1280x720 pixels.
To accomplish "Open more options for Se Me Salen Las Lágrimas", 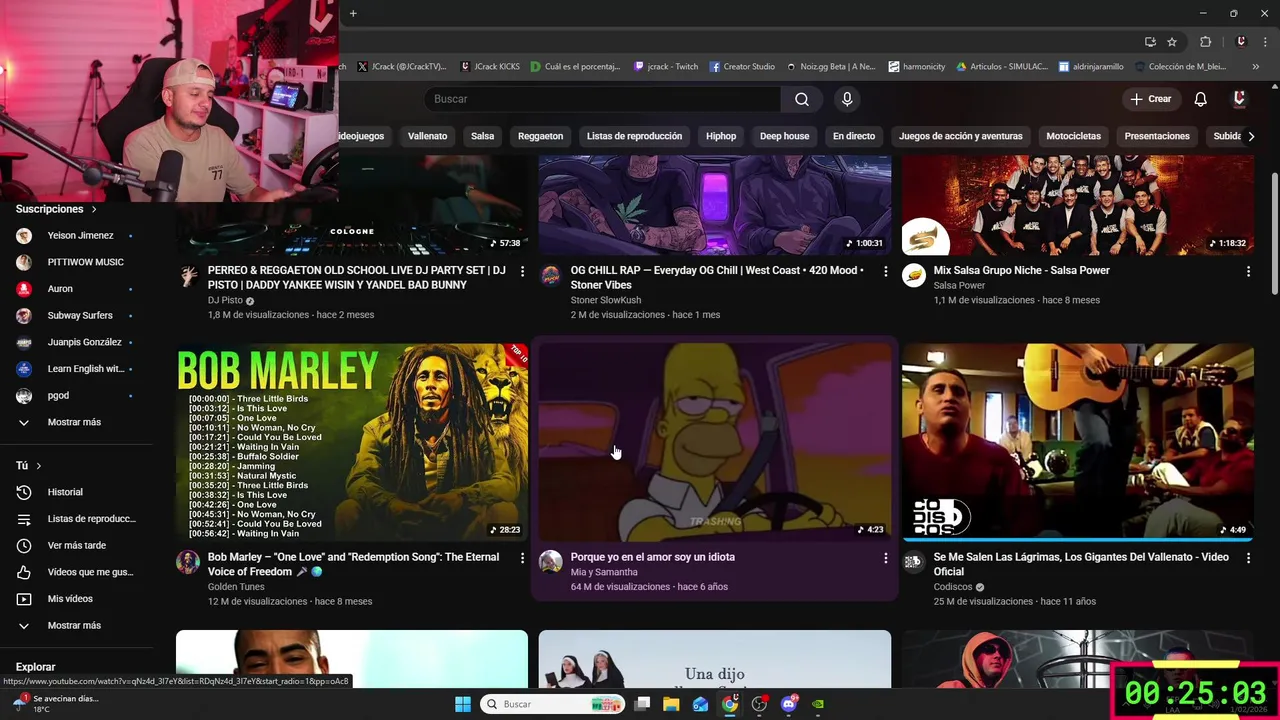I will tap(1248, 558).
